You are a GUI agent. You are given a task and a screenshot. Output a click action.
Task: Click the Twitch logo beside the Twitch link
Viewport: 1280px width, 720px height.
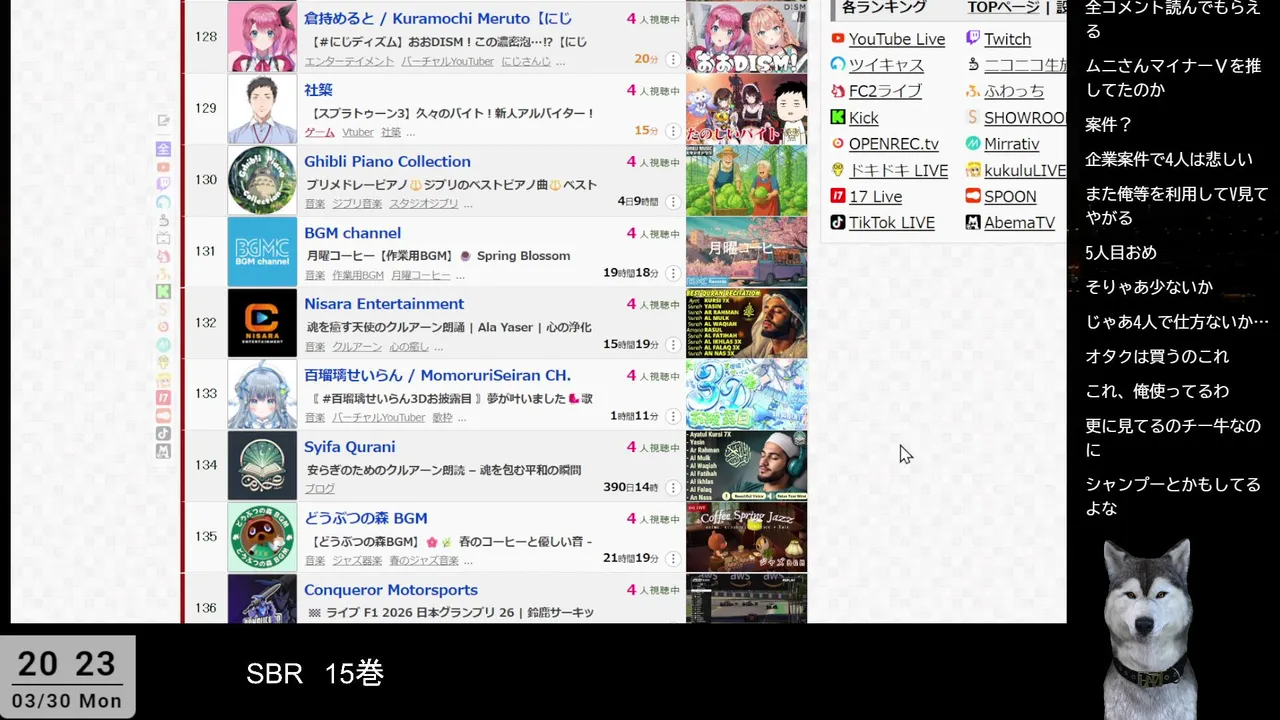tap(973, 39)
